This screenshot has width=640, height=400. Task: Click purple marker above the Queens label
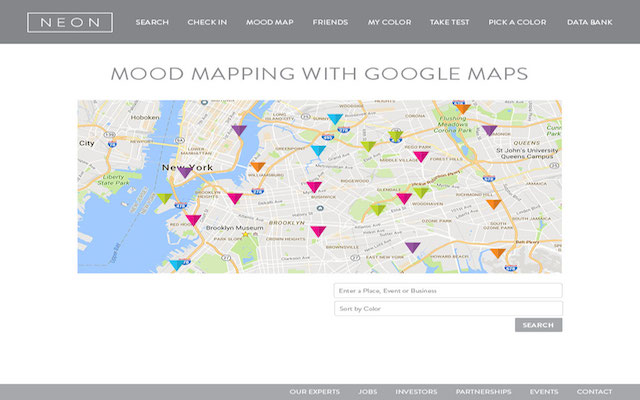click(x=489, y=131)
